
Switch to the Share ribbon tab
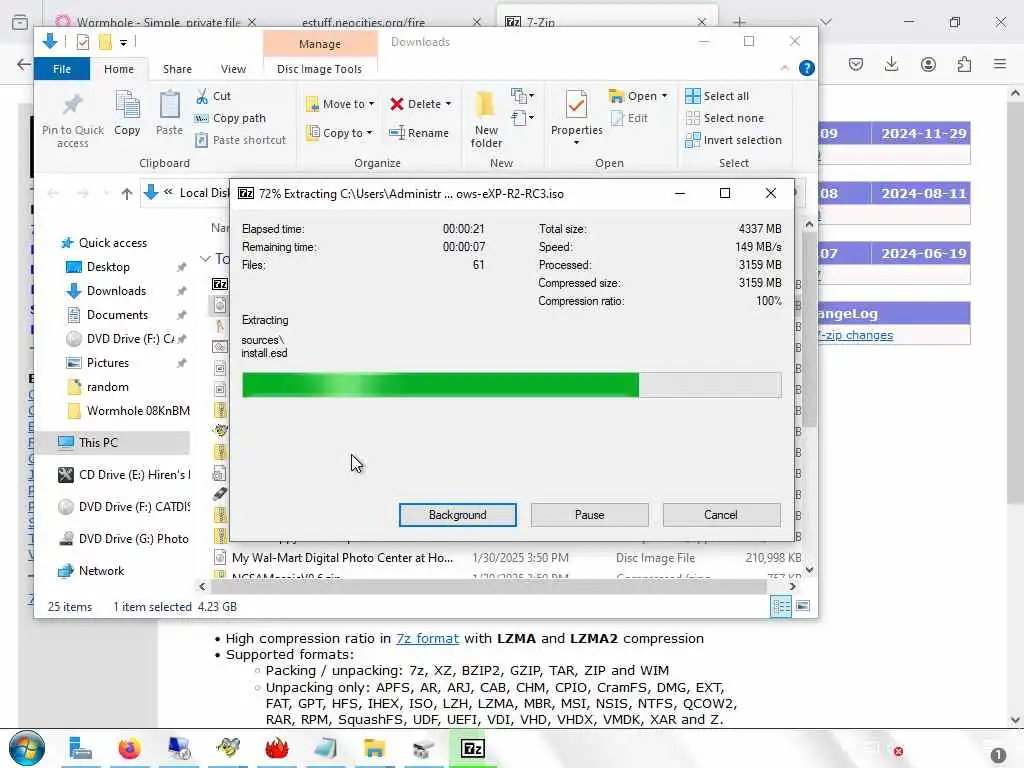pyautogui.click(x=177, y=69)
